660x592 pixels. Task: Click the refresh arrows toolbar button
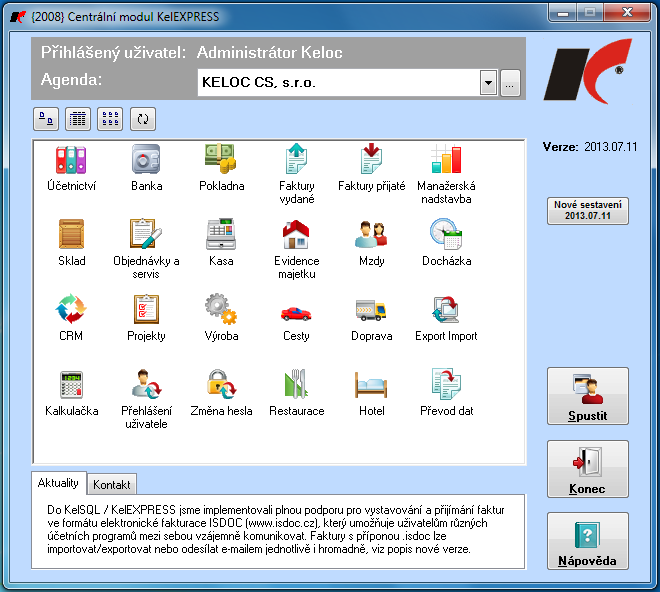143,119
